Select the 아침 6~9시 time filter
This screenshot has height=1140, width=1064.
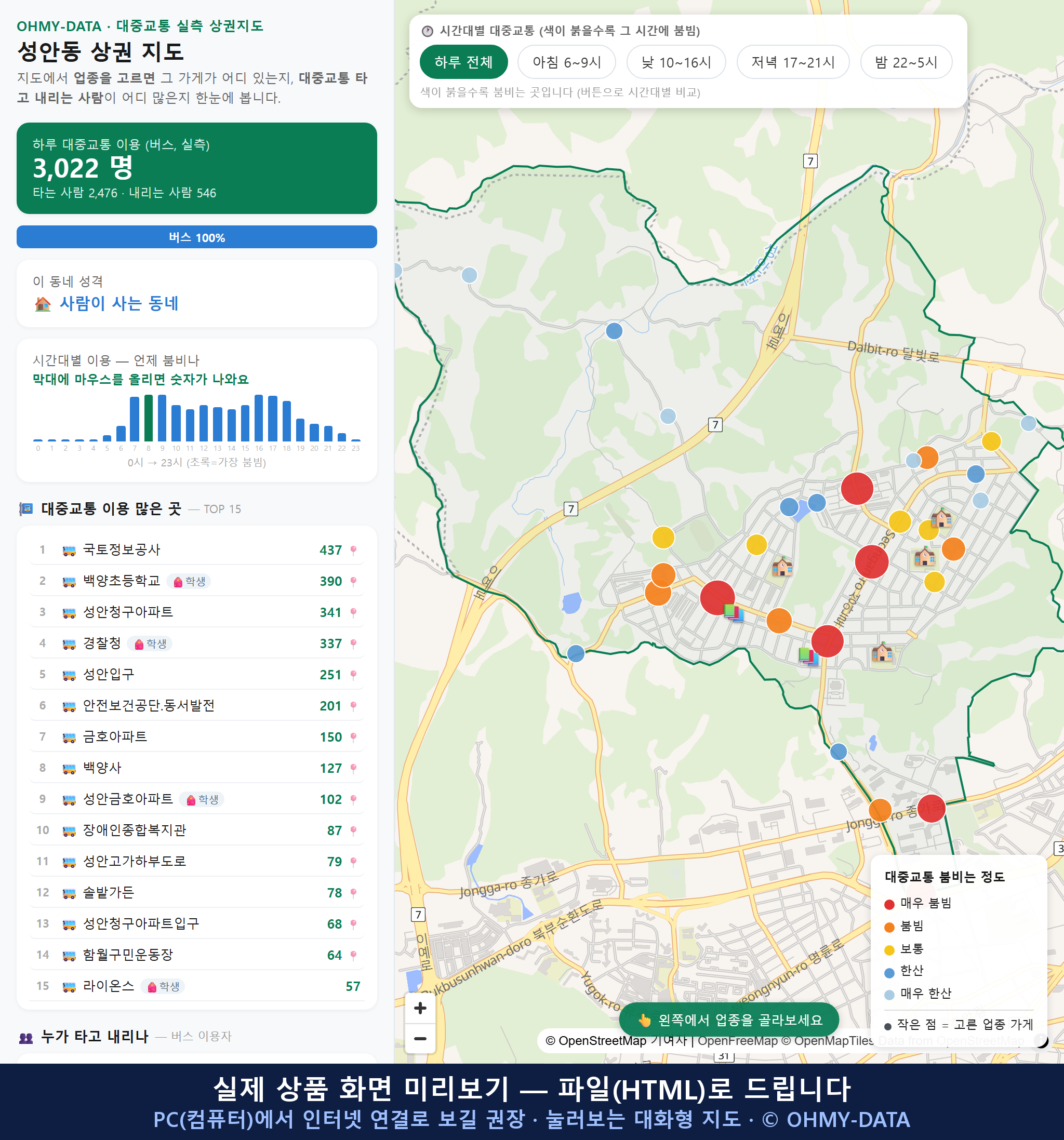pyautogui.click(x=566, y=62)
